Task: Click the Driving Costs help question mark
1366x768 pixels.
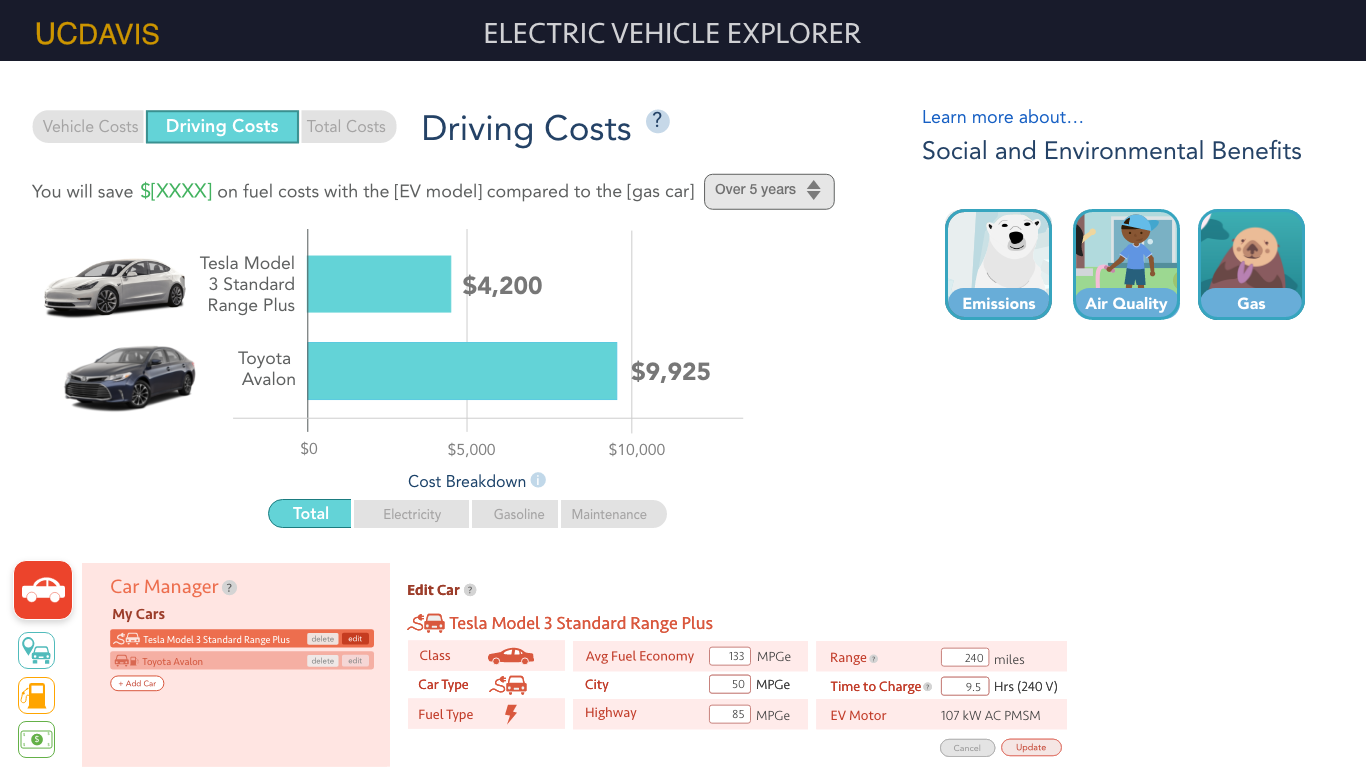Action: [x=657, y=121]
